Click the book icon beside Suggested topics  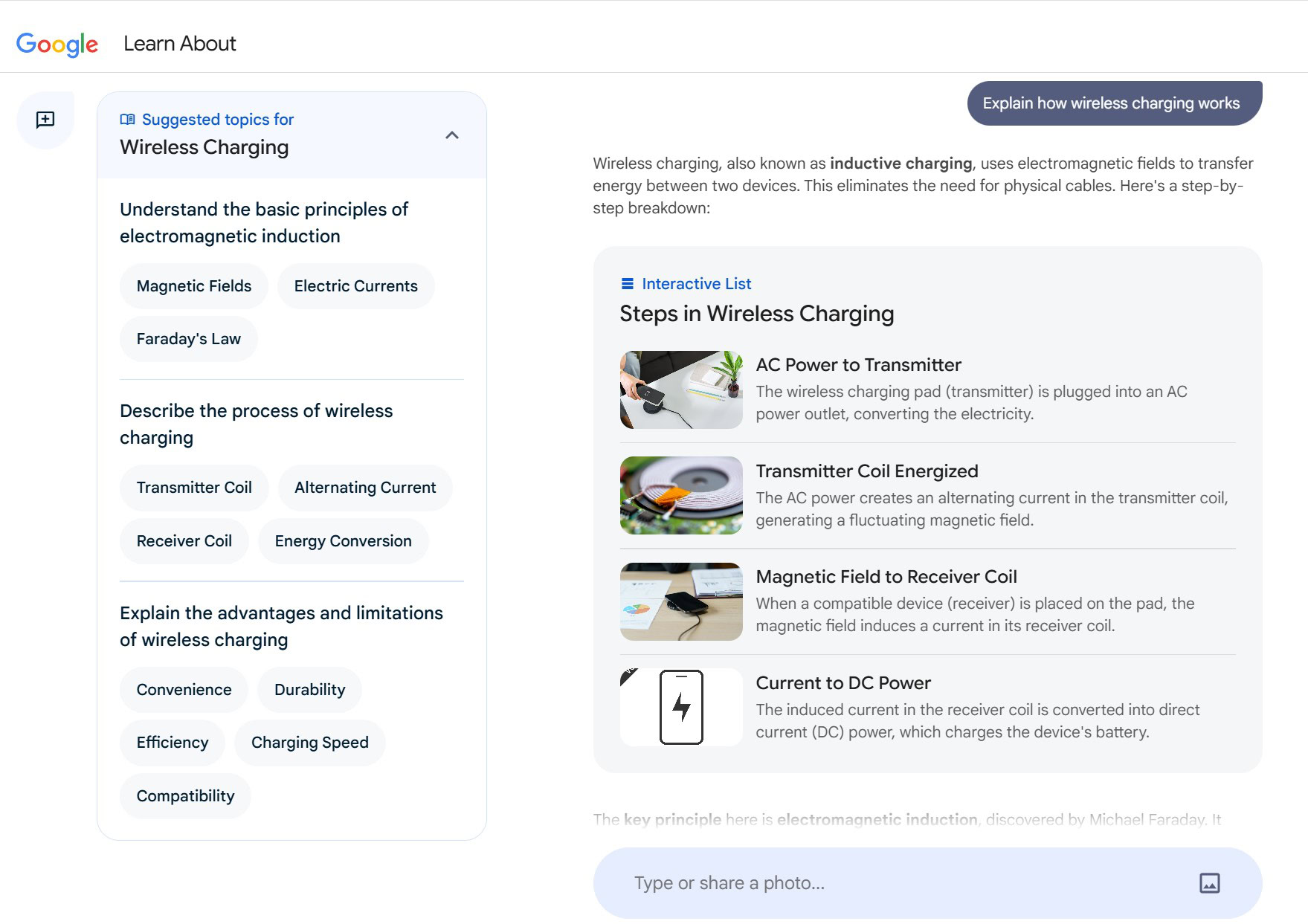(128, 120)
